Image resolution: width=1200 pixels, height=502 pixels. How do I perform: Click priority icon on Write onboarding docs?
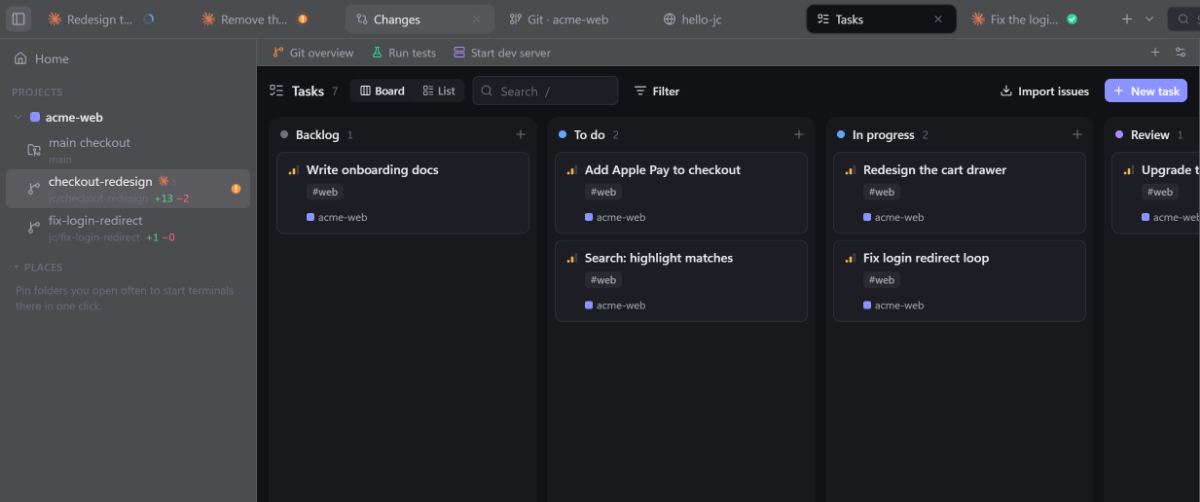294,171
